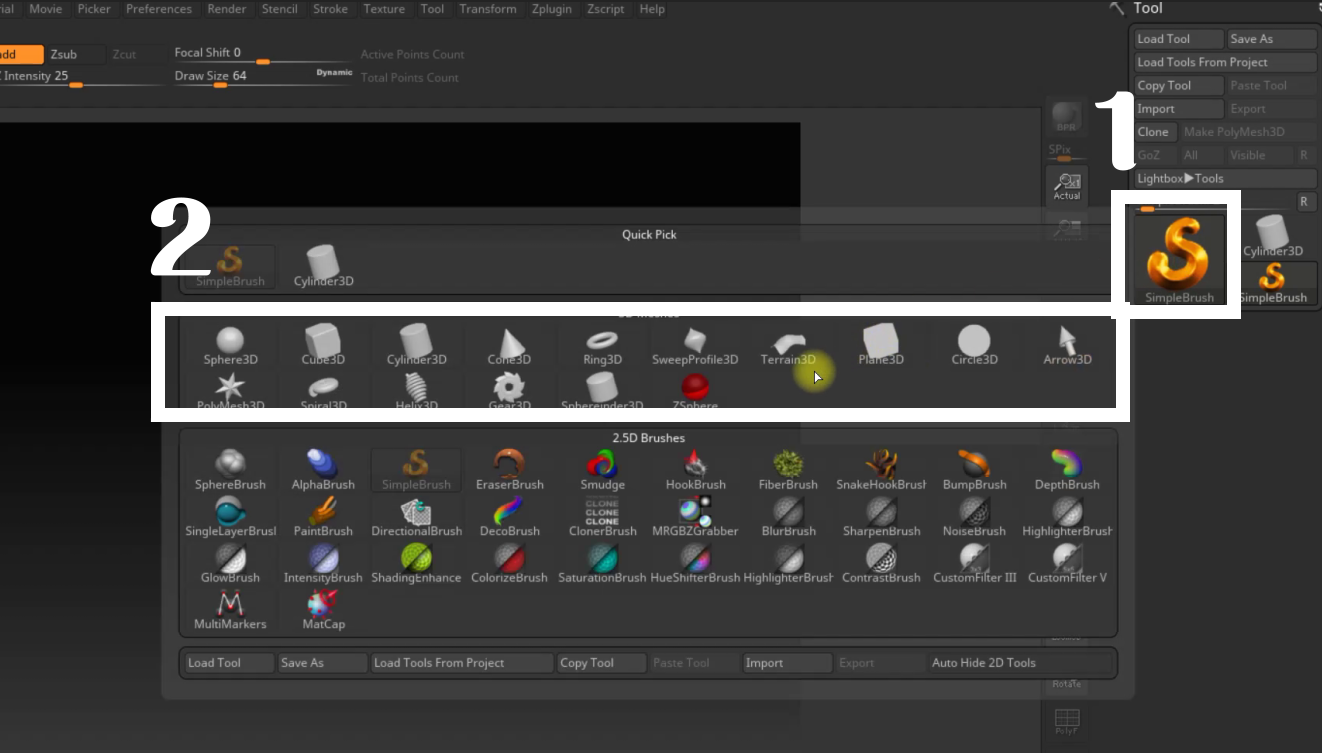This screenshot has width=1322, height=753.
Task: Open the Render menu
Action: point(227,9)
